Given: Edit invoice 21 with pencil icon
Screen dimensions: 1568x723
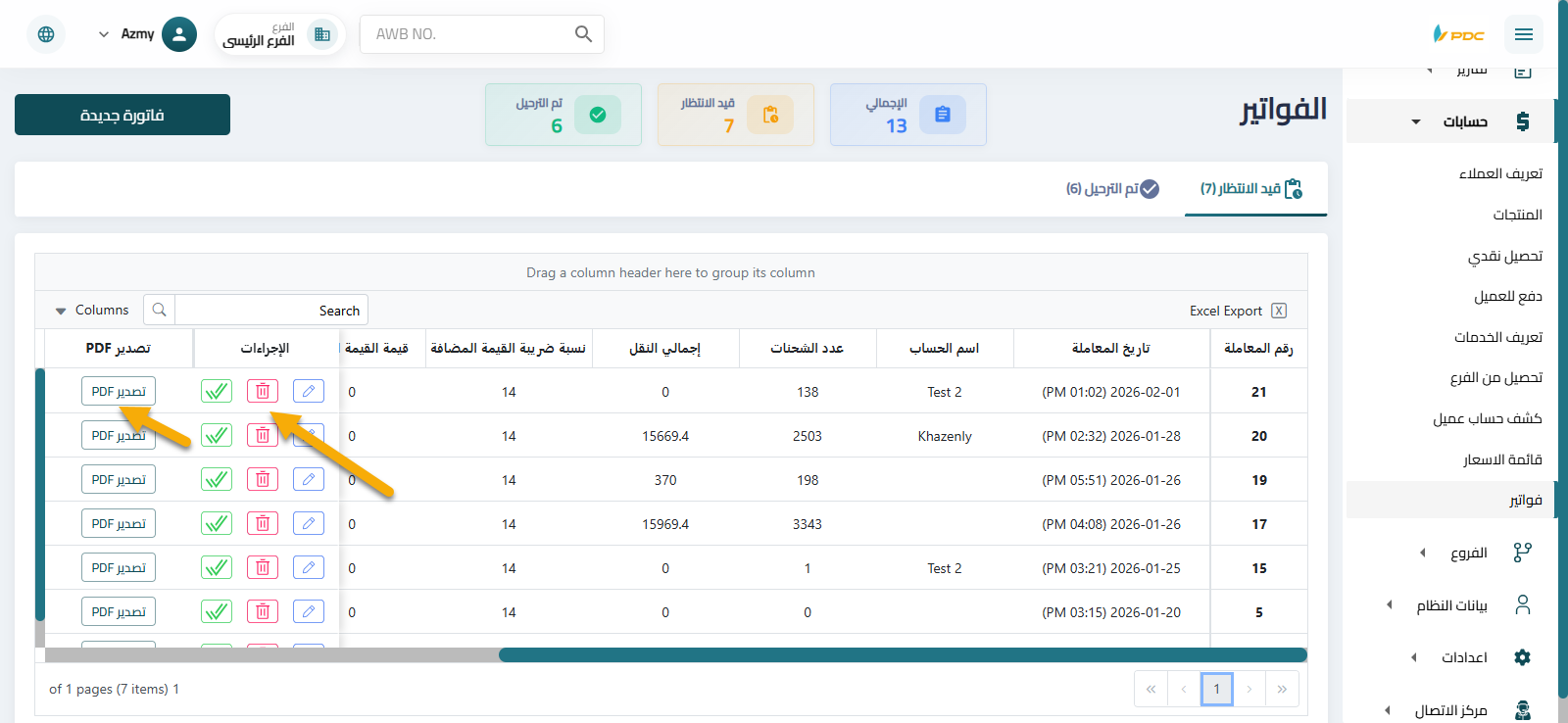Looking at the screenshot, I should click(x=309, y=391).
